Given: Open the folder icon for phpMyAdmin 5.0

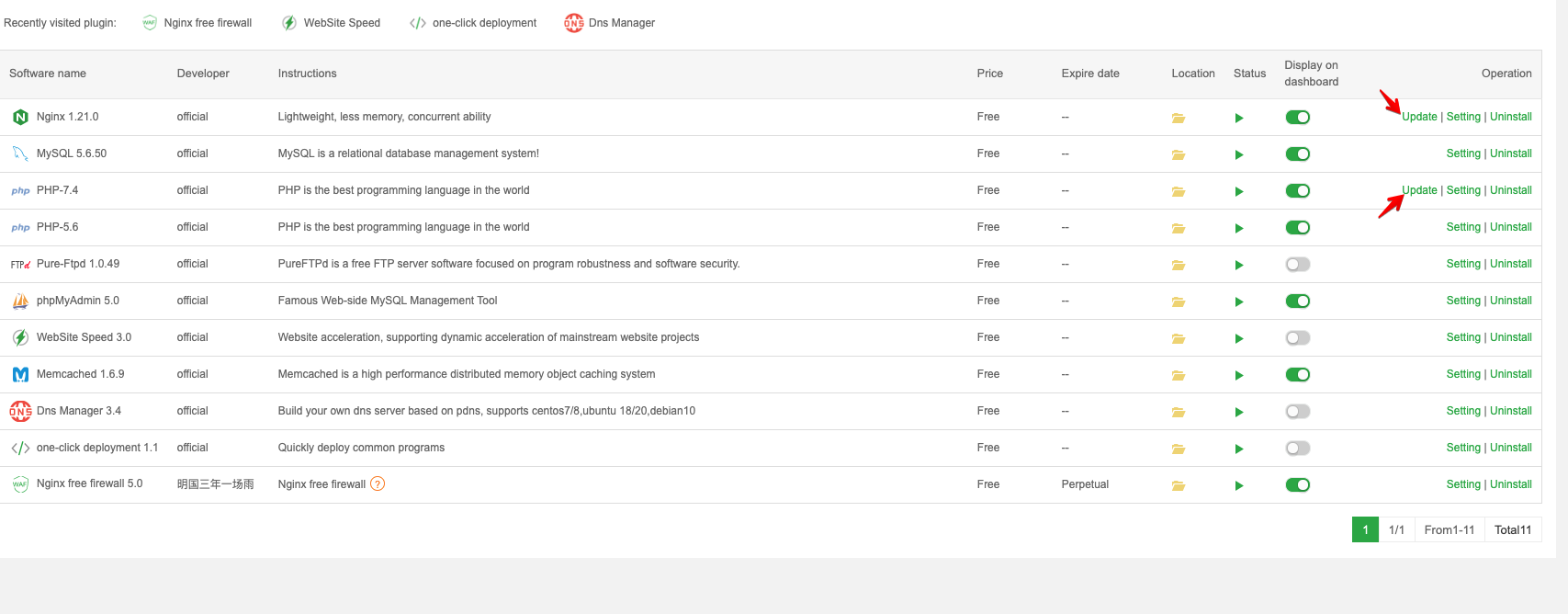Looking at the screenshot, I should pyautogui.click(x=1178, y=301).
